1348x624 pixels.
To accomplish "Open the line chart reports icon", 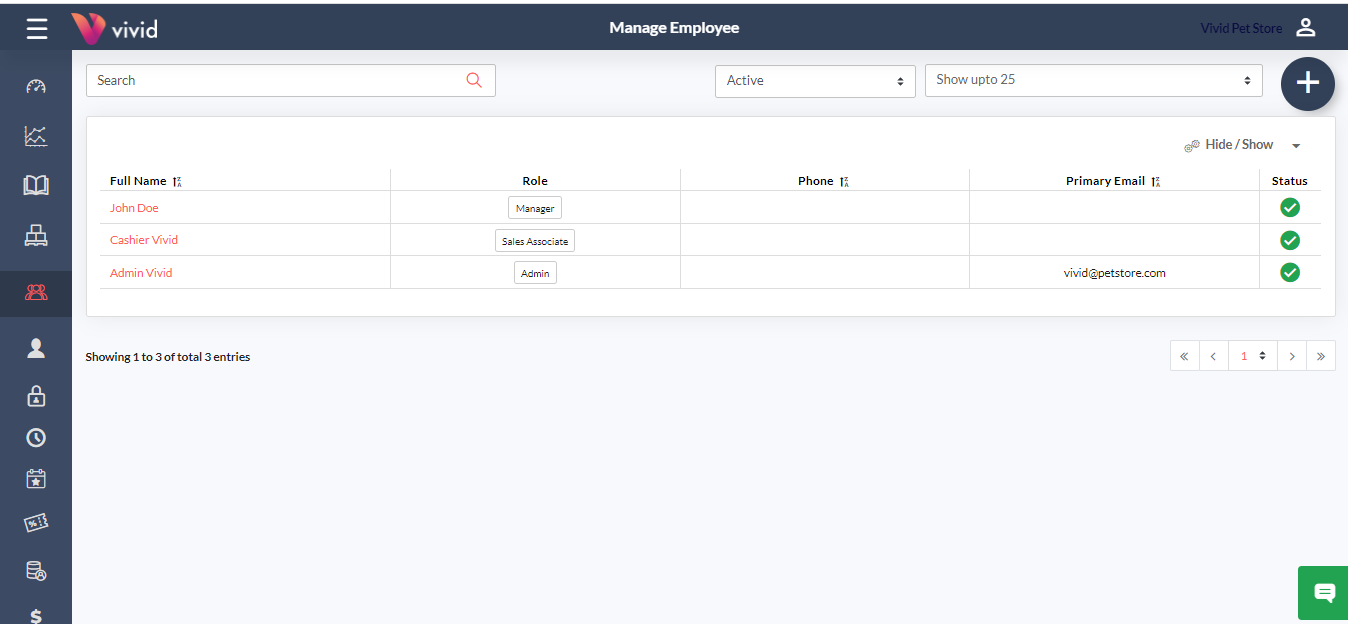I will [x=36, y=136].
